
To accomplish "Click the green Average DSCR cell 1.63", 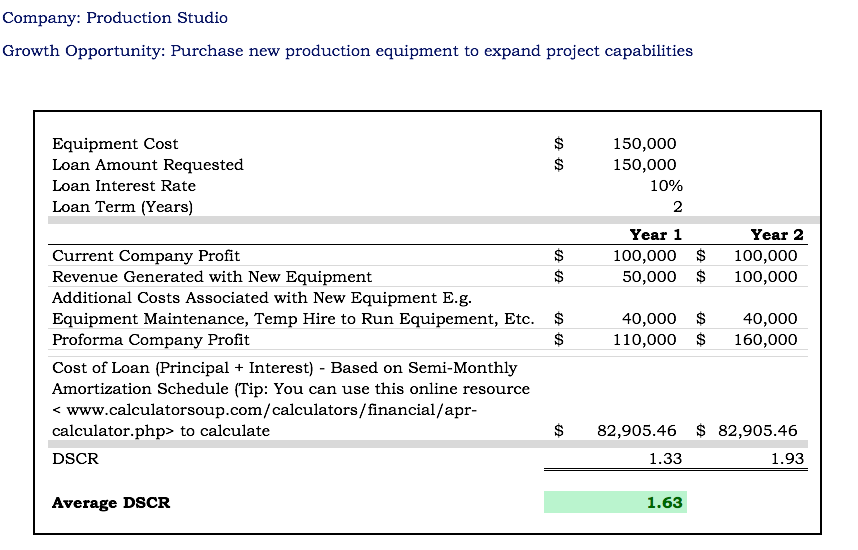I will point(615,502).
